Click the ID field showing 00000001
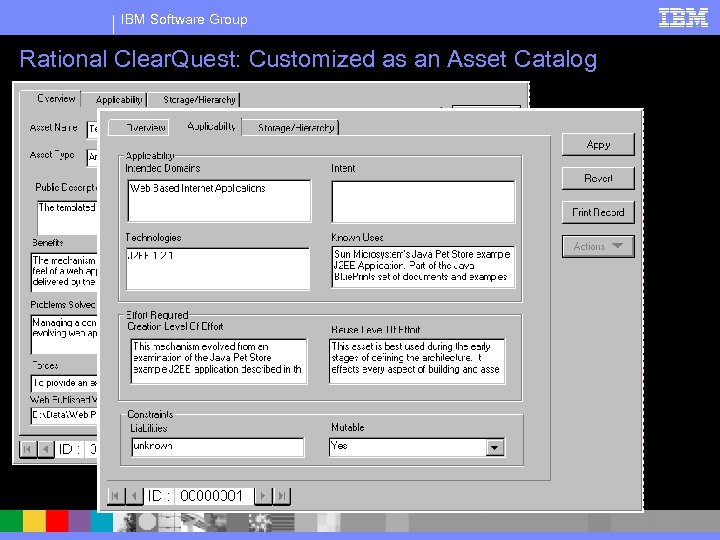720x540 pixels. pos(214,496)
